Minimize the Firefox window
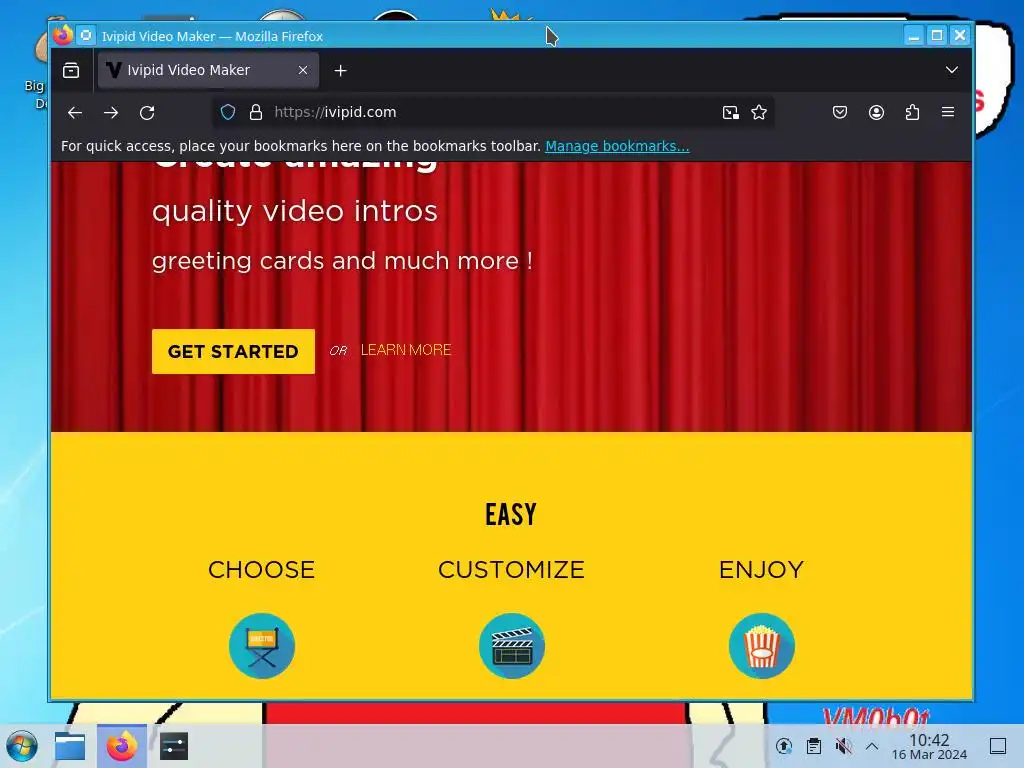This screenshot has height=768, width=1024. click(914, 35)
